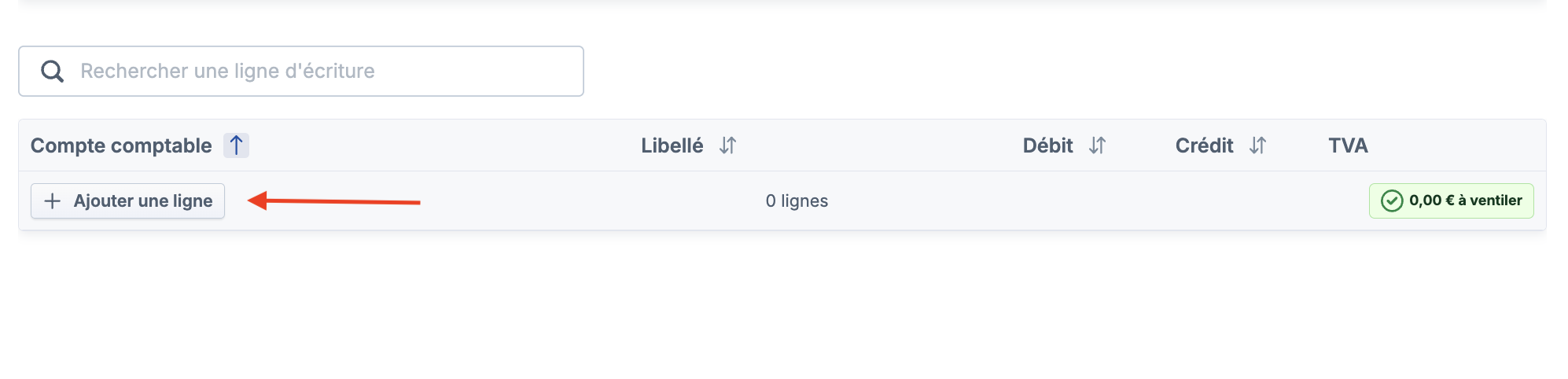Click the Compte comptable column header
The image size is (1568, 379).
click(x=121, y=145)
